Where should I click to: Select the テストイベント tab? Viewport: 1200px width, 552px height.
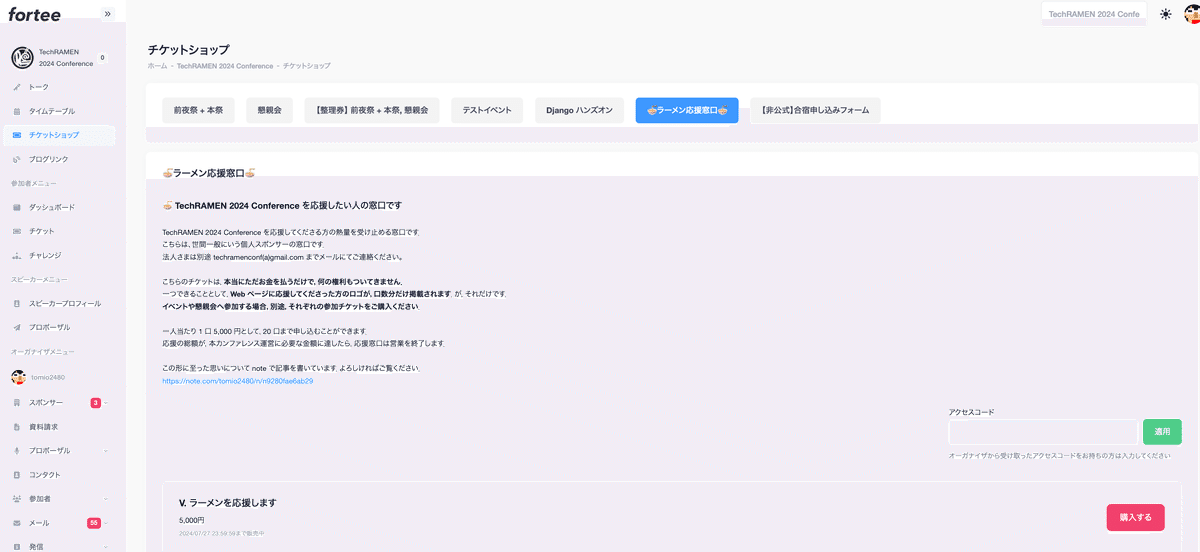click(487, 110)
